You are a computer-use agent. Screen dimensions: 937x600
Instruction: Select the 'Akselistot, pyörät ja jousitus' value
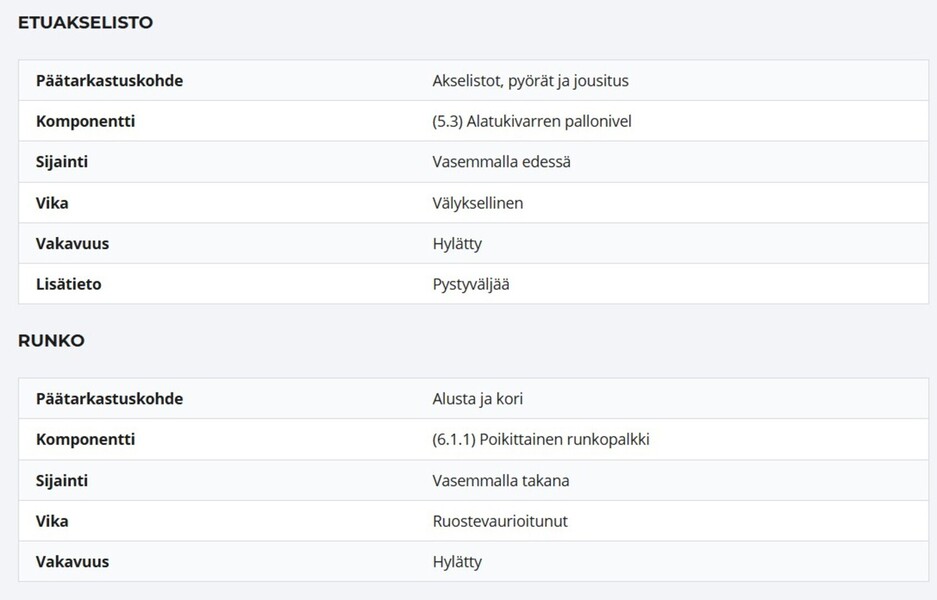(531, 81)
